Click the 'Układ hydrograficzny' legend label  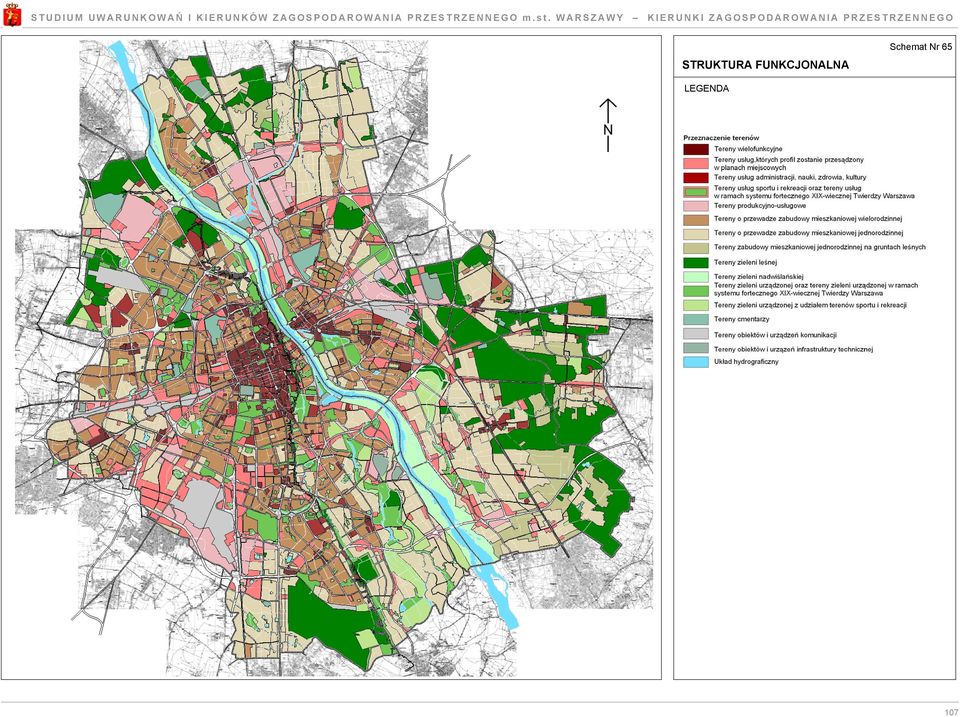(746, 362)
